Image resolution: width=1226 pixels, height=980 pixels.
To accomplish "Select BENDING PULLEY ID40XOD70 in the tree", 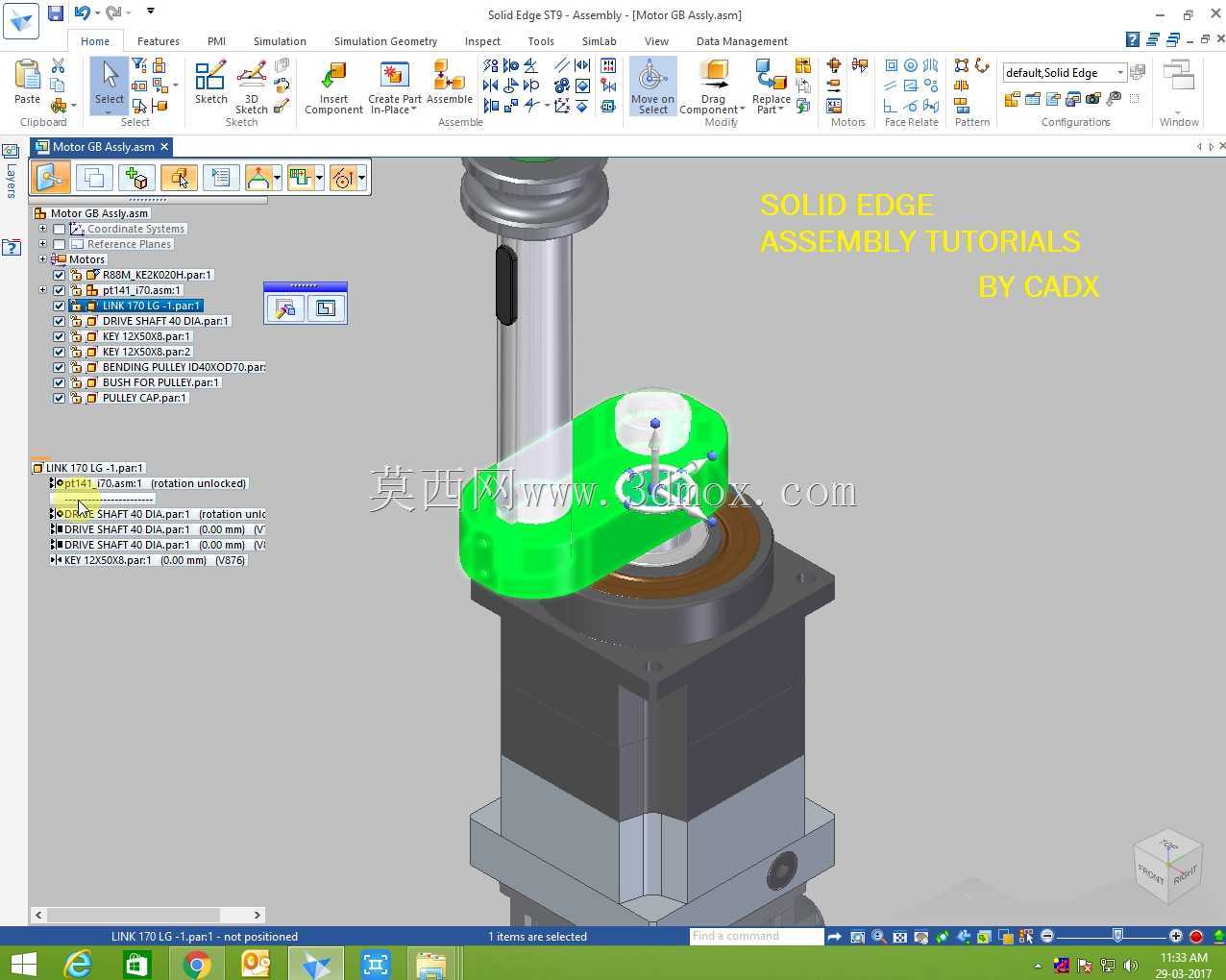I will point(183,367).
